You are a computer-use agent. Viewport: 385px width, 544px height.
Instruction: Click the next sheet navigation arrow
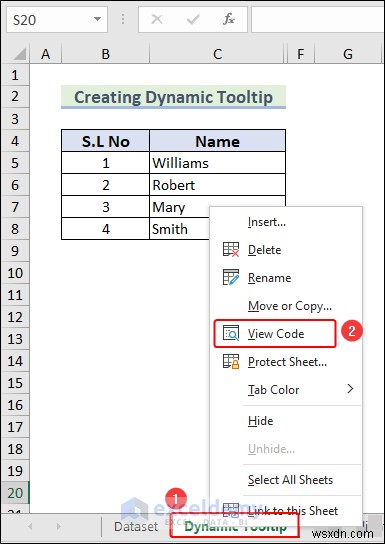[59, 526]
